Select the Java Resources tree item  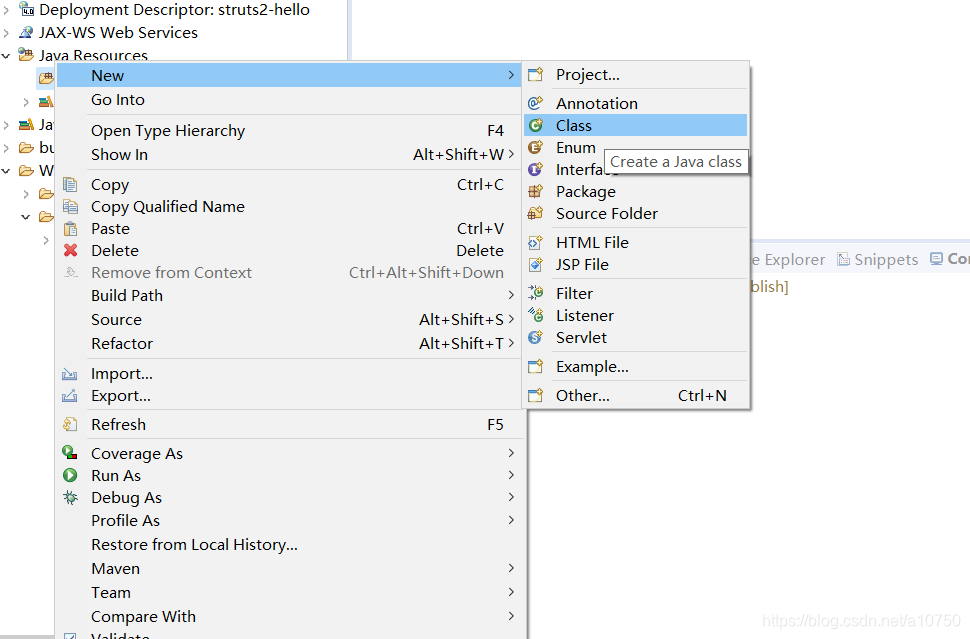point(93,56)
